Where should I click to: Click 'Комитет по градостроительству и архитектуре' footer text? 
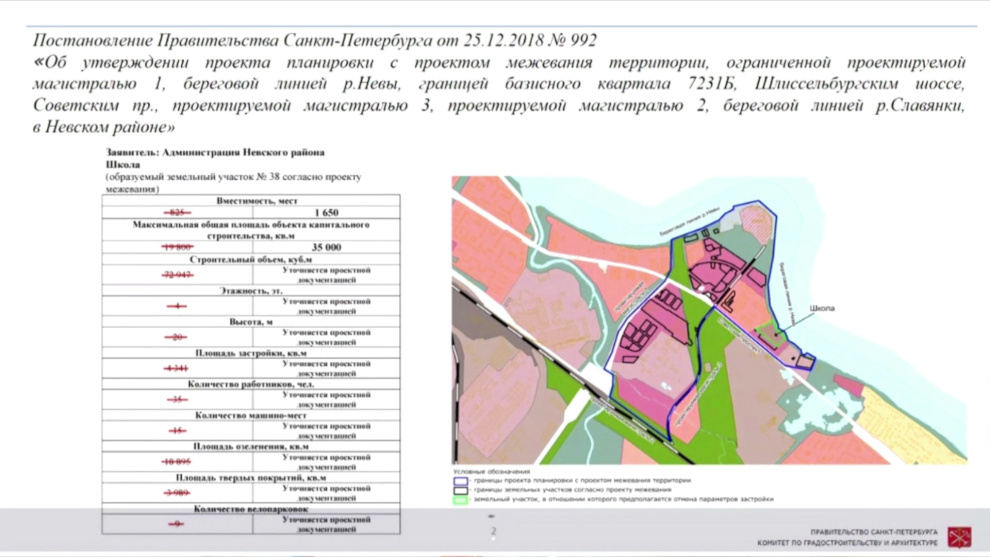(x=847, y=543)
